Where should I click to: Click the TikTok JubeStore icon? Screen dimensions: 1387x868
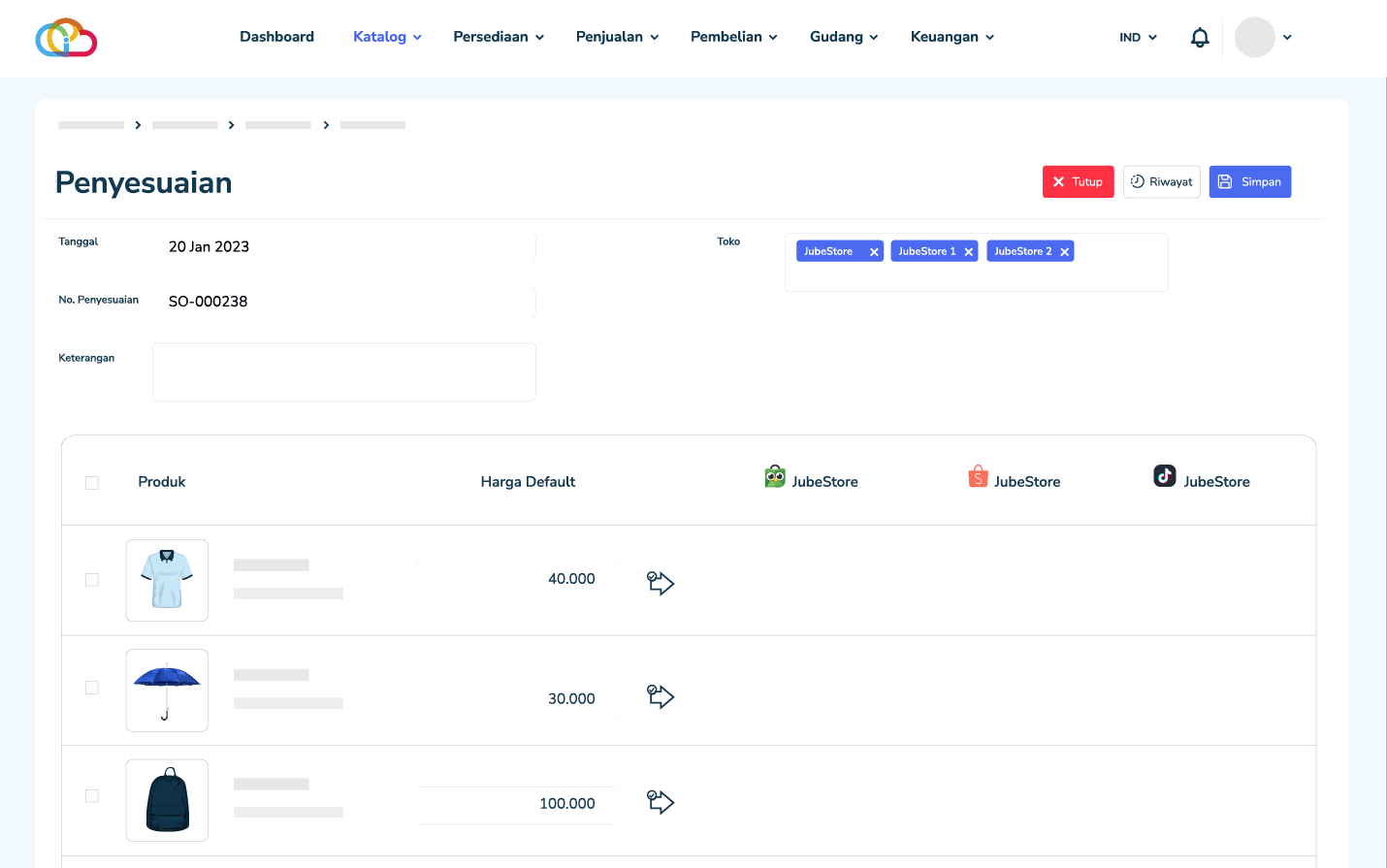coord(1164,476)
